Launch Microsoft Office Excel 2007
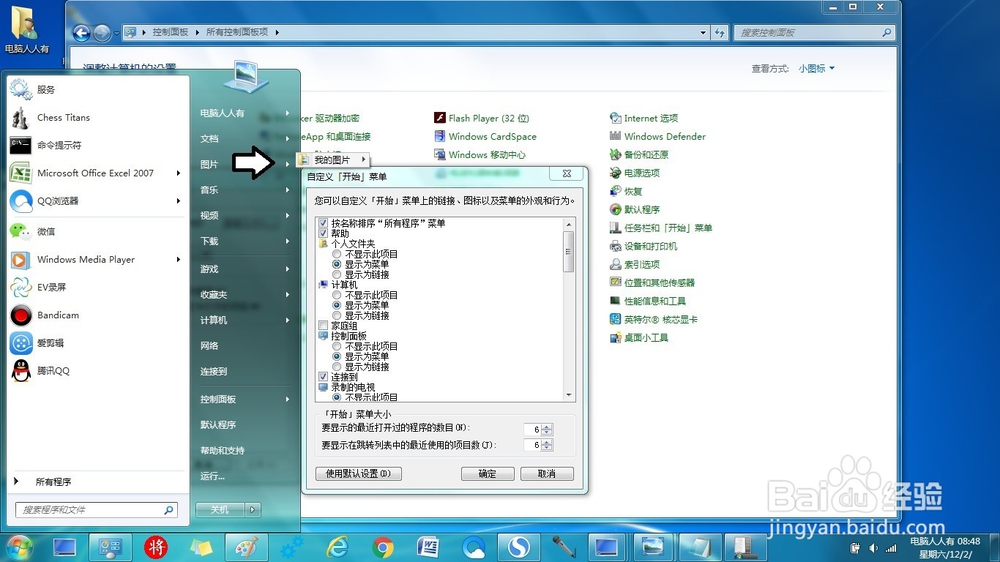1000x562 pixels. click(95, 173)
